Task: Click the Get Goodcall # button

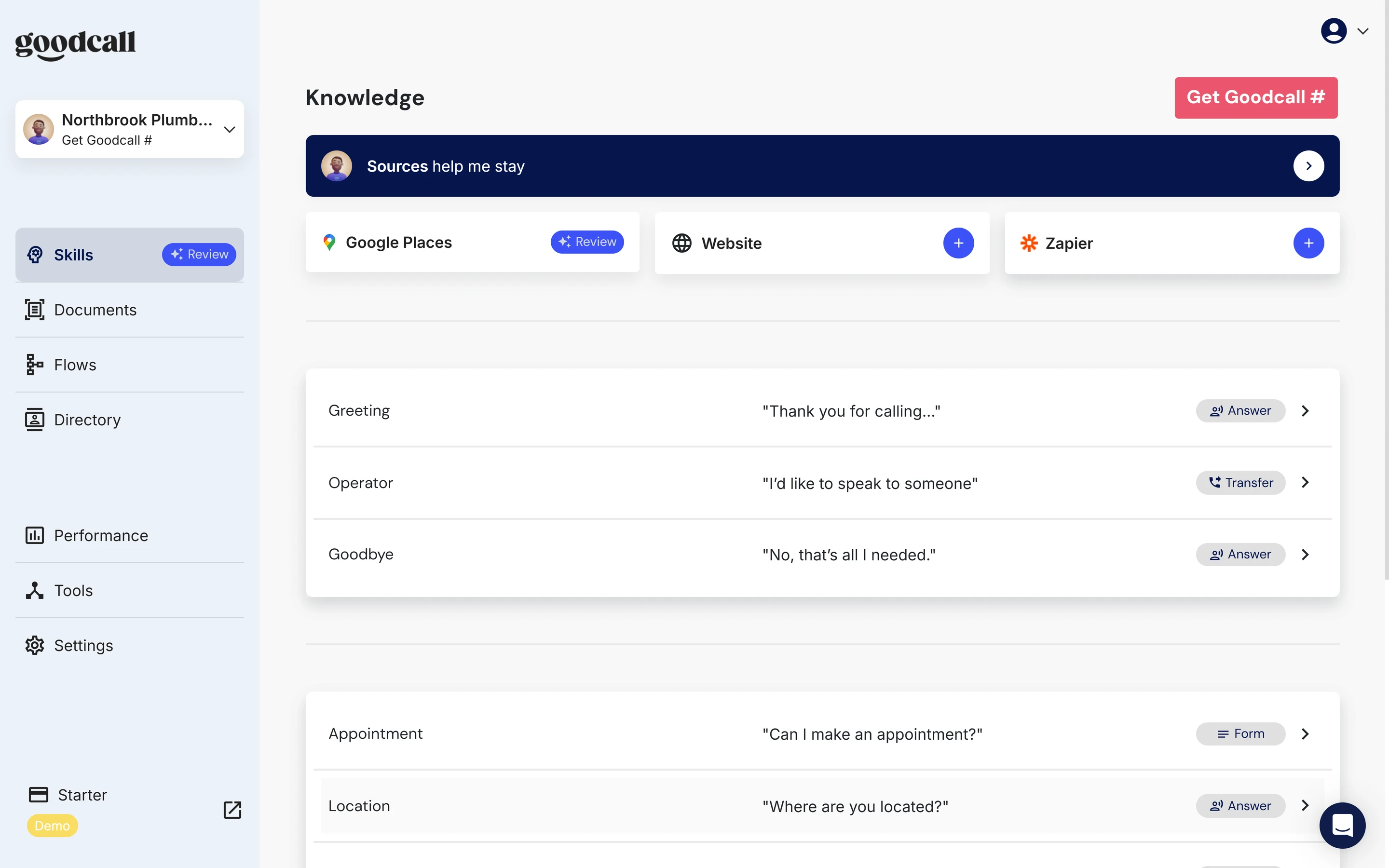Action: [x=1256, y=97]
